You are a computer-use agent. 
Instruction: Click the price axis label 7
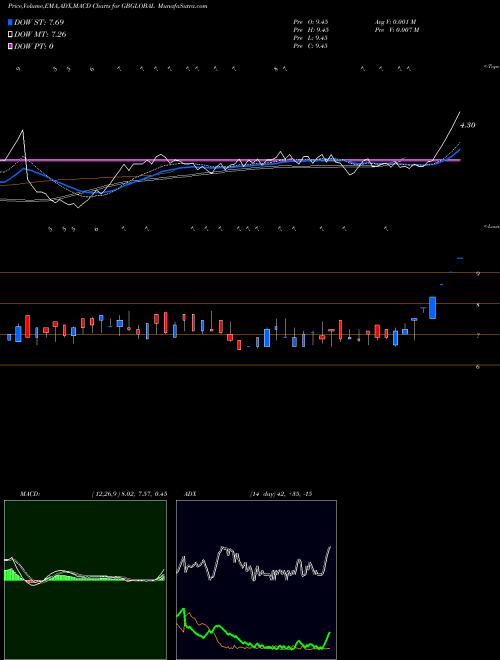[478, 335]
